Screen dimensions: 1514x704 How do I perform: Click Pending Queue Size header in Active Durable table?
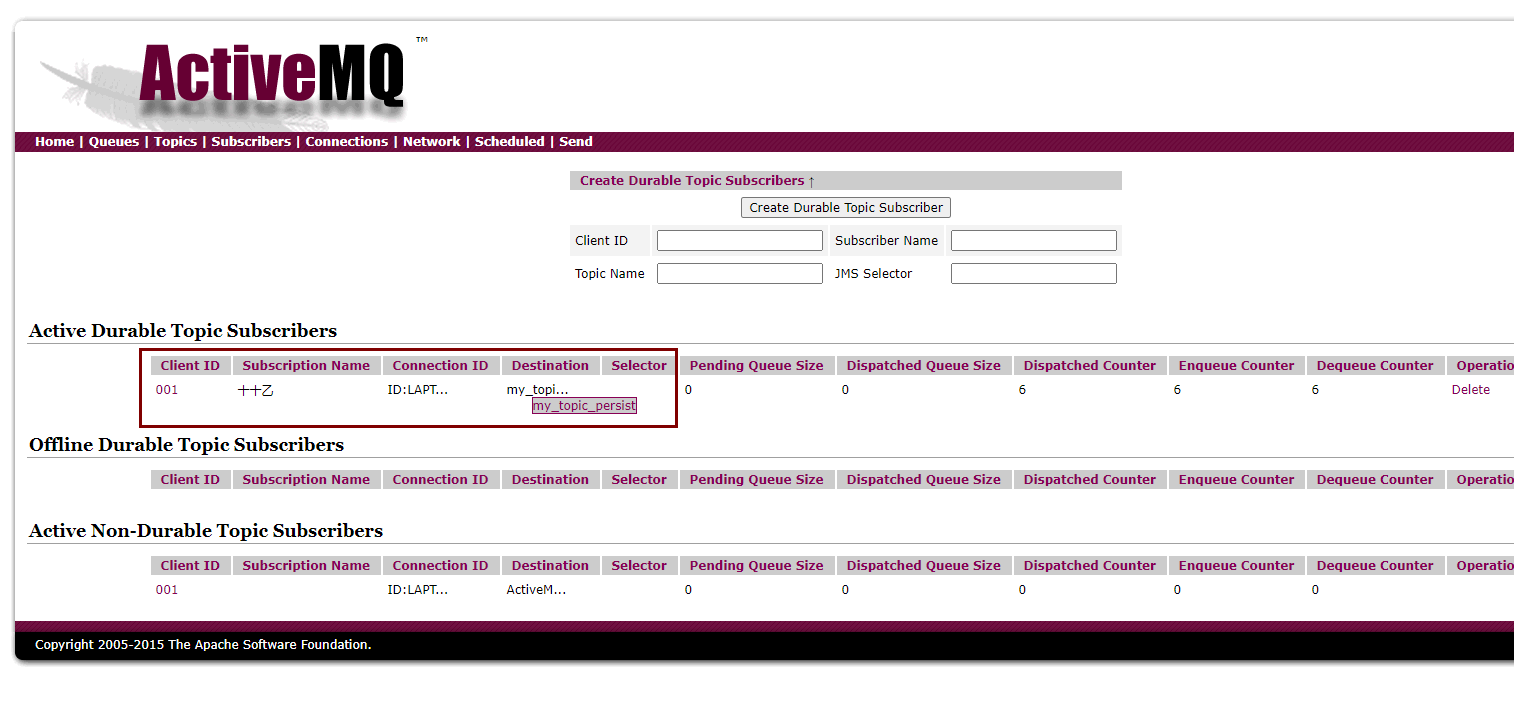pos(756,366)
